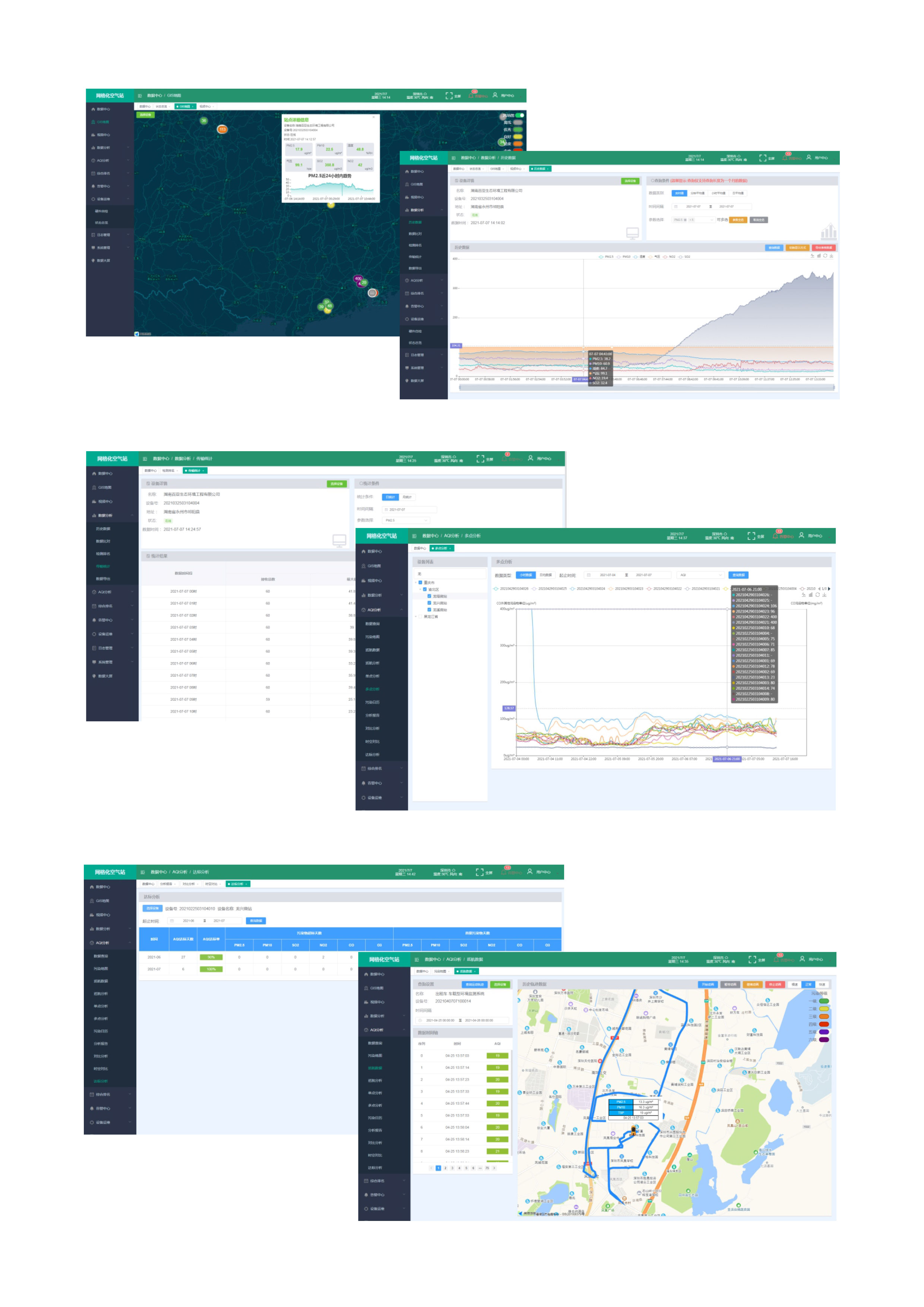Click user avatar icon in 多点分析 screen header
Viewport: 924px width, 1307px height.
(801, 536)
